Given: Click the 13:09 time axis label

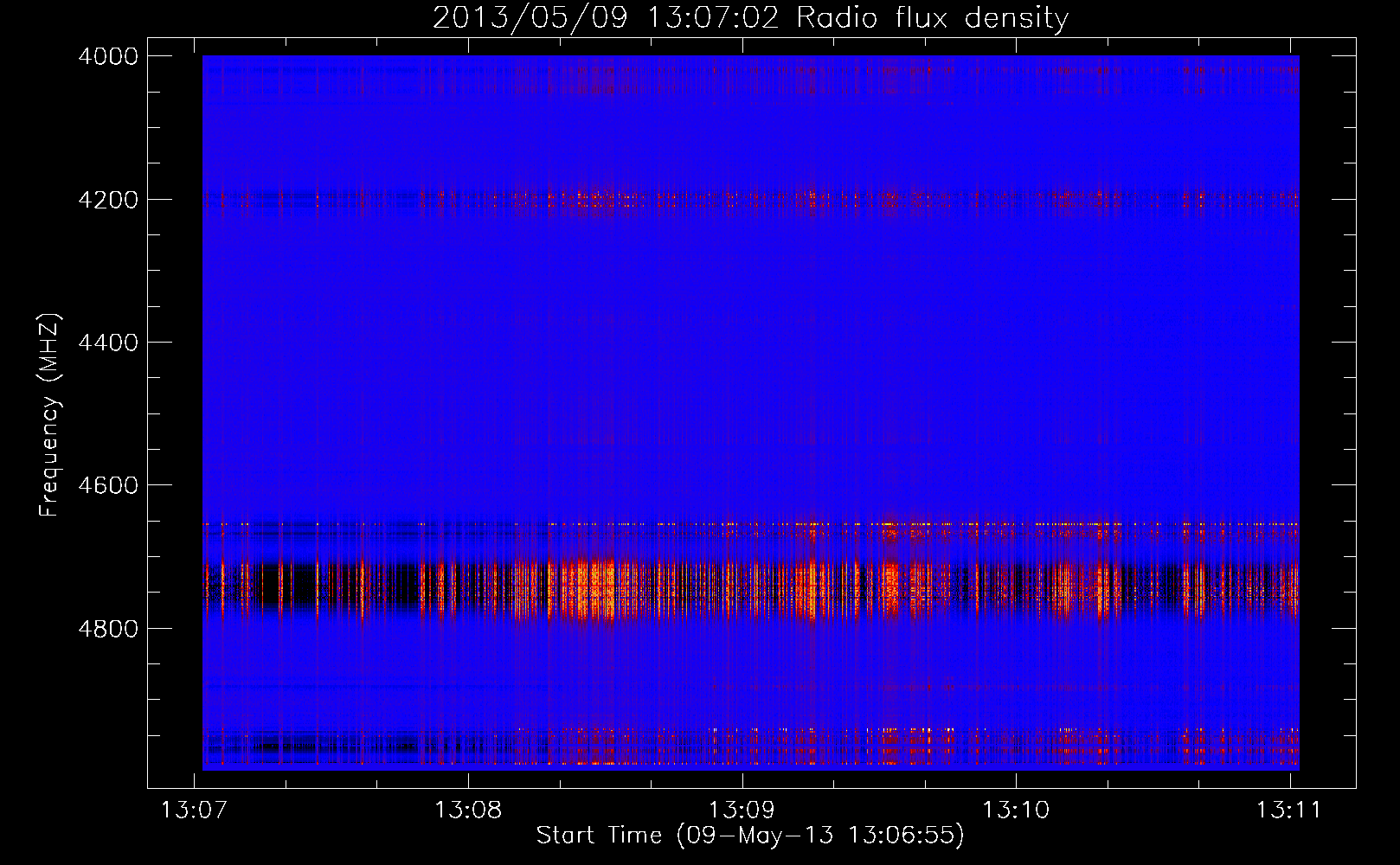Looking at the screenshot, I should [x=742, y=810].
